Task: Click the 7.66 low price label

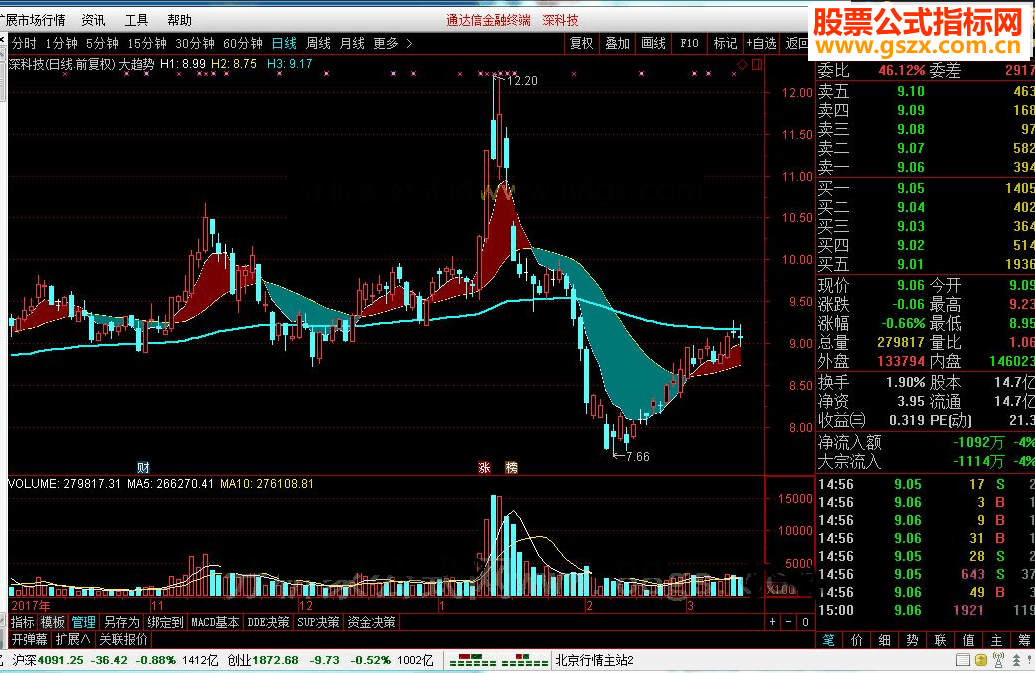Action: click(x=637, y=457)
